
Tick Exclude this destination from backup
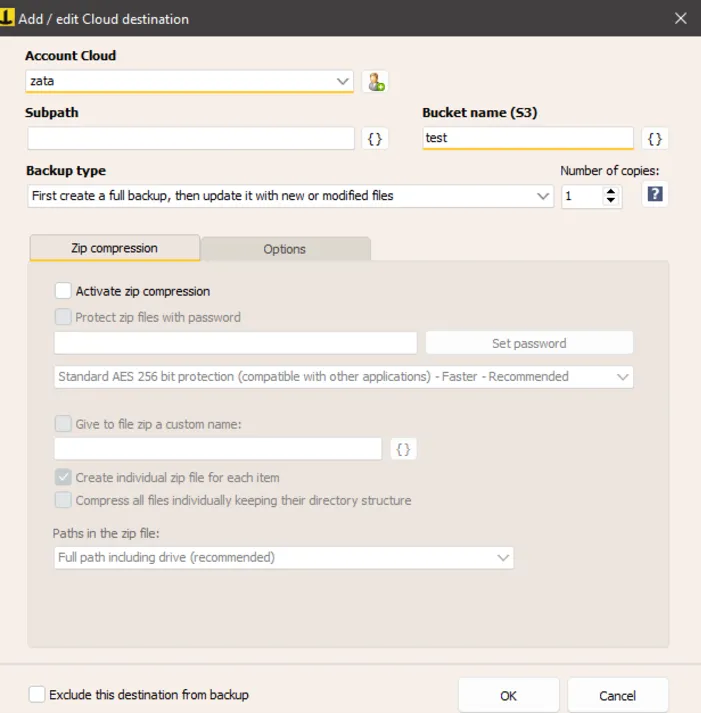(x=37, y=694)
